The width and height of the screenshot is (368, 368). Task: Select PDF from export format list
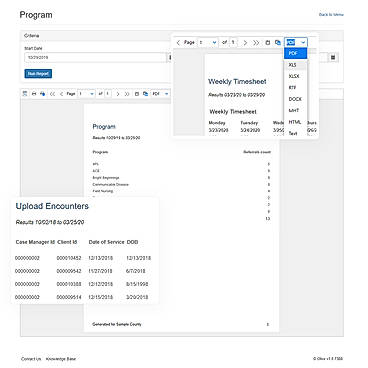click(295, 53)
